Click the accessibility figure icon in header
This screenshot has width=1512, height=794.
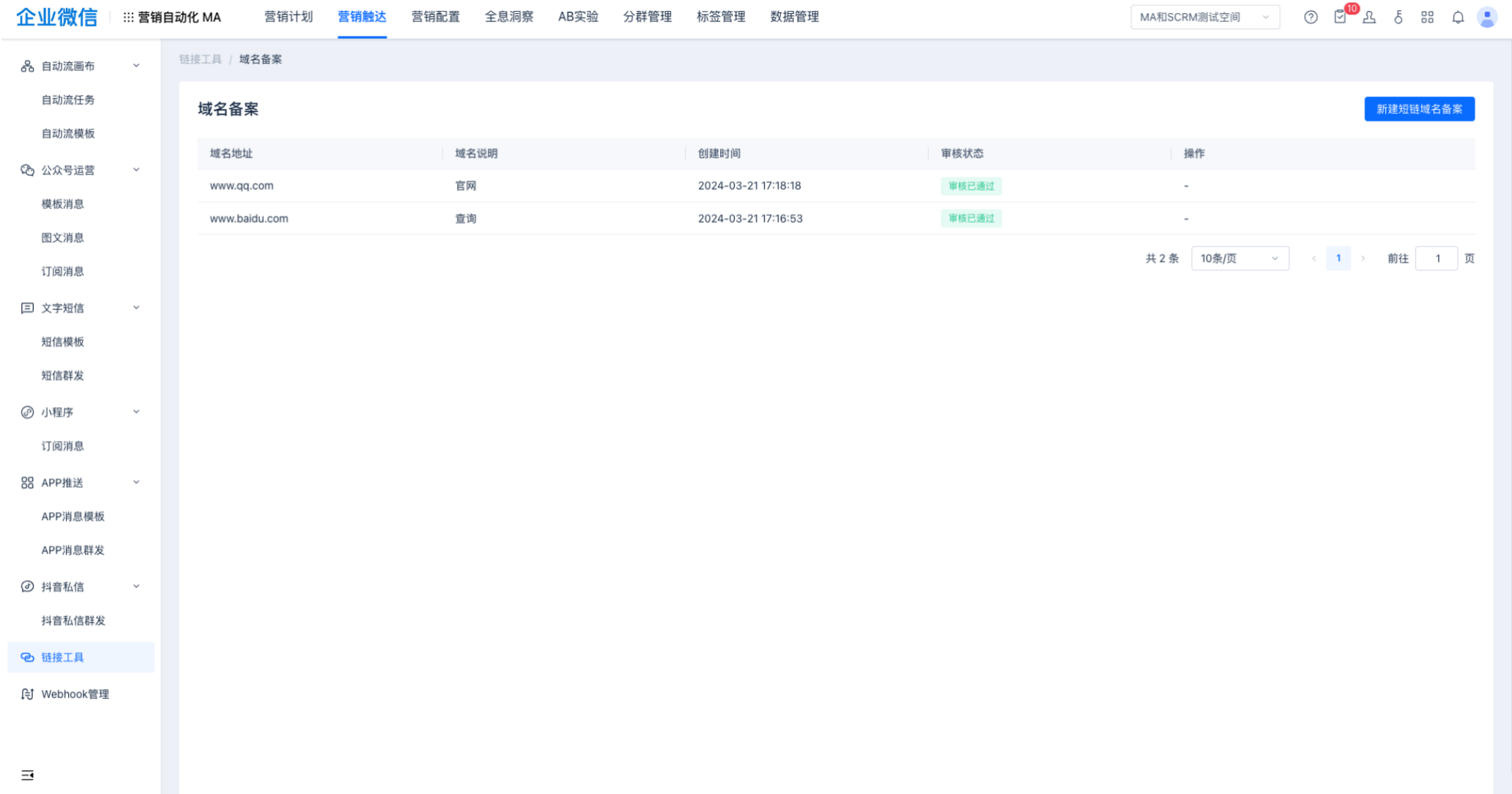click(x=1398, y=17)
